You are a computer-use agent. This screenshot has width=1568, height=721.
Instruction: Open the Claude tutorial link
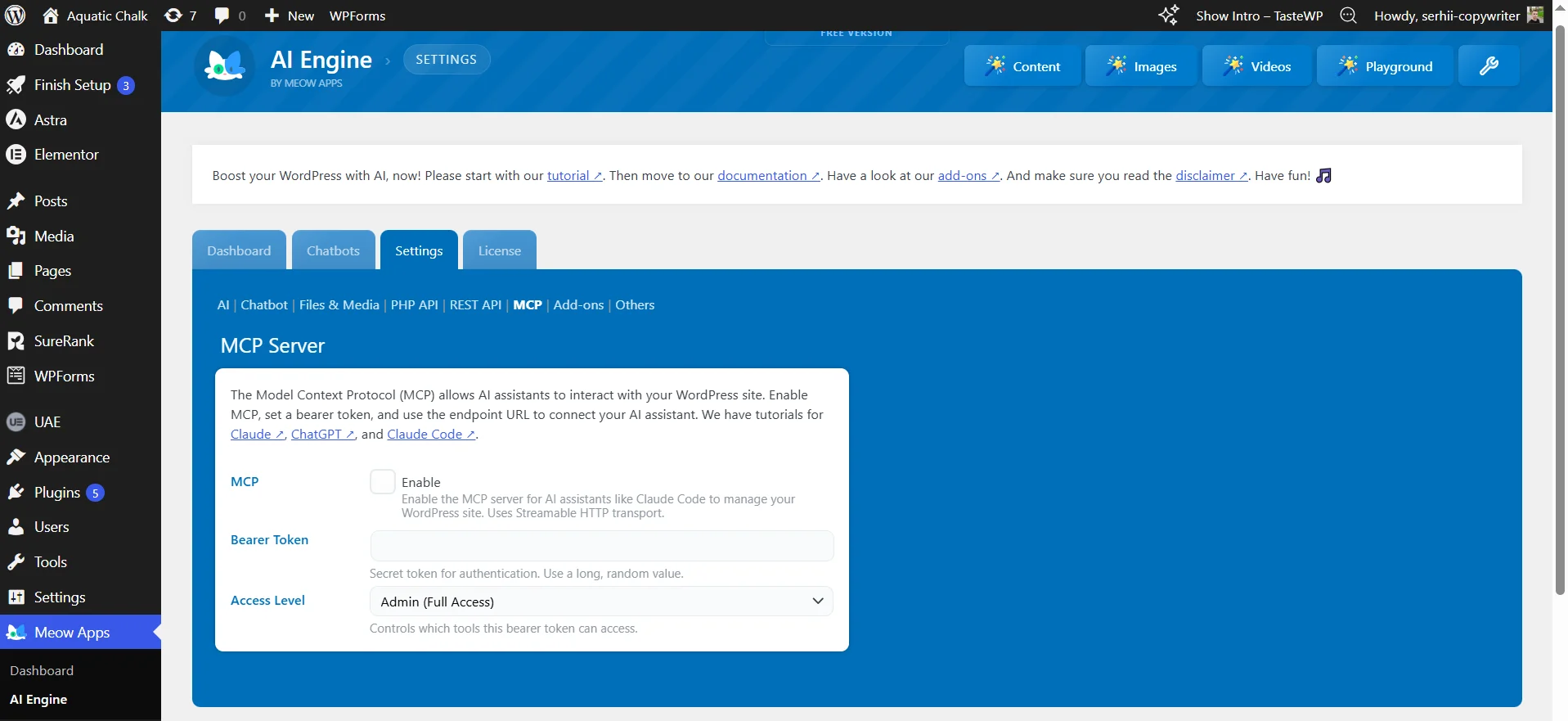(x=257, y=435)
